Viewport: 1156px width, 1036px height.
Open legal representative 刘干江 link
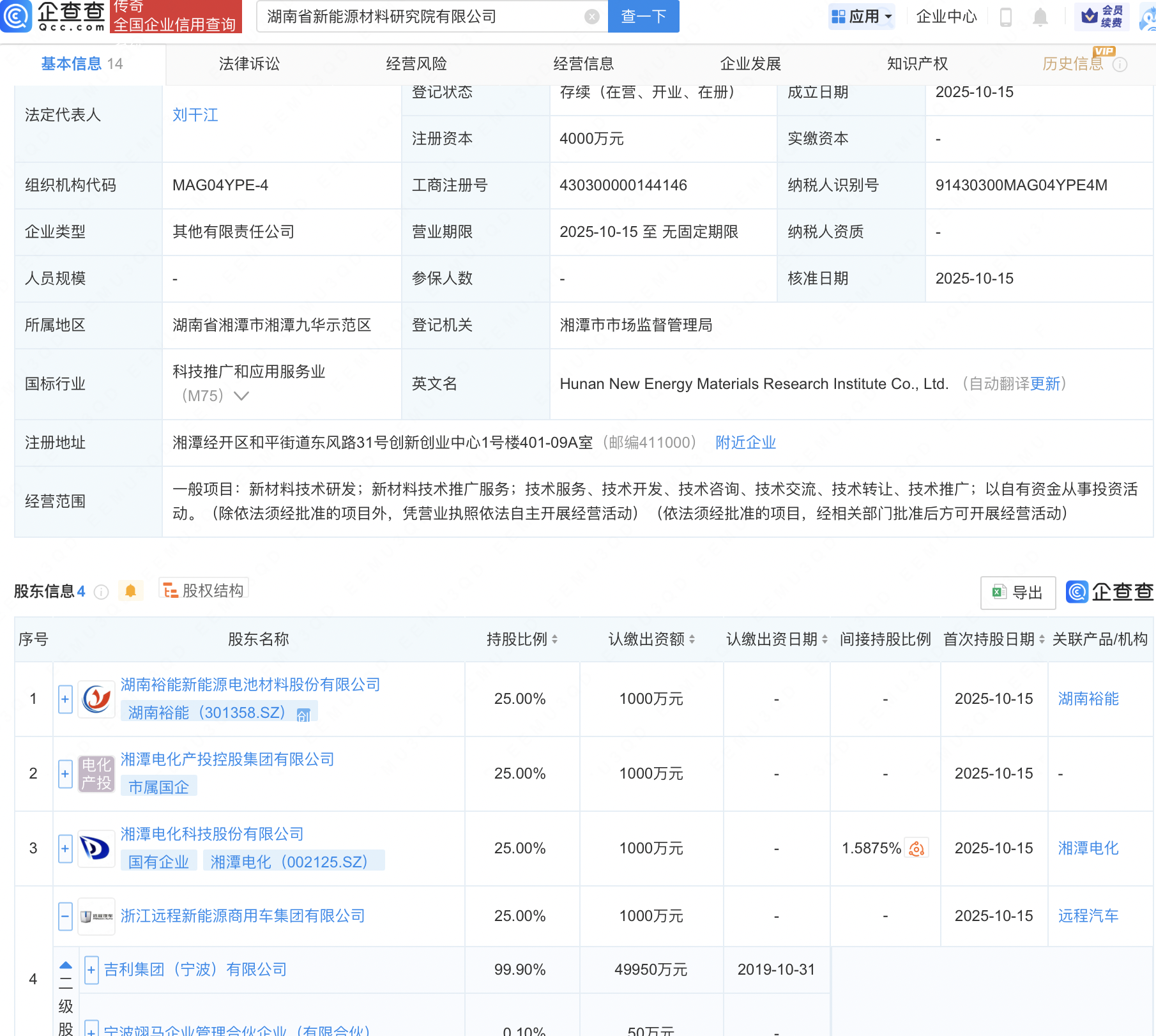click(195, 115)
